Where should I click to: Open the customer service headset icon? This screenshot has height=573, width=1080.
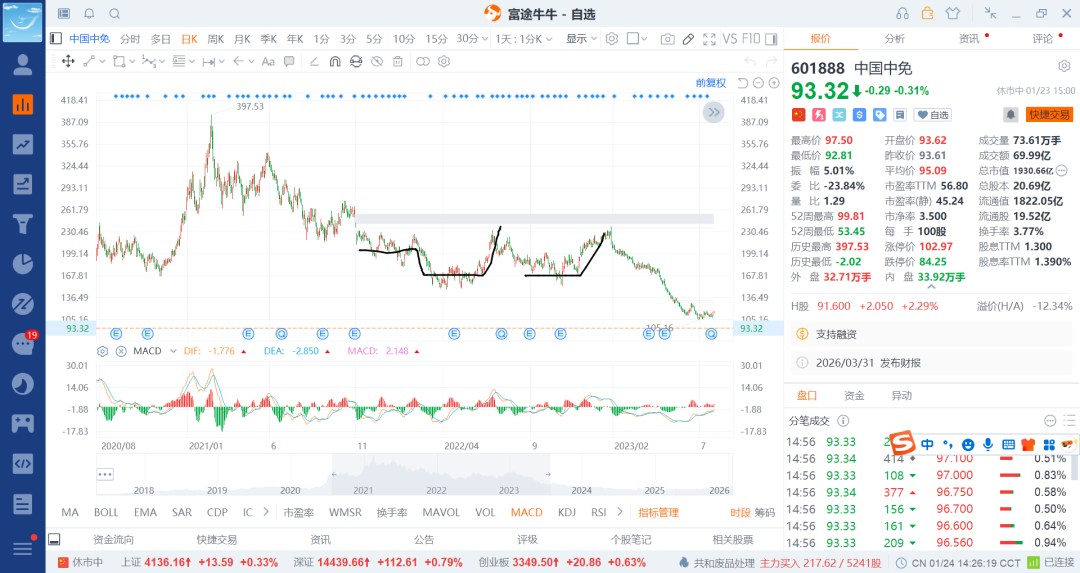[x=902, y=14]
